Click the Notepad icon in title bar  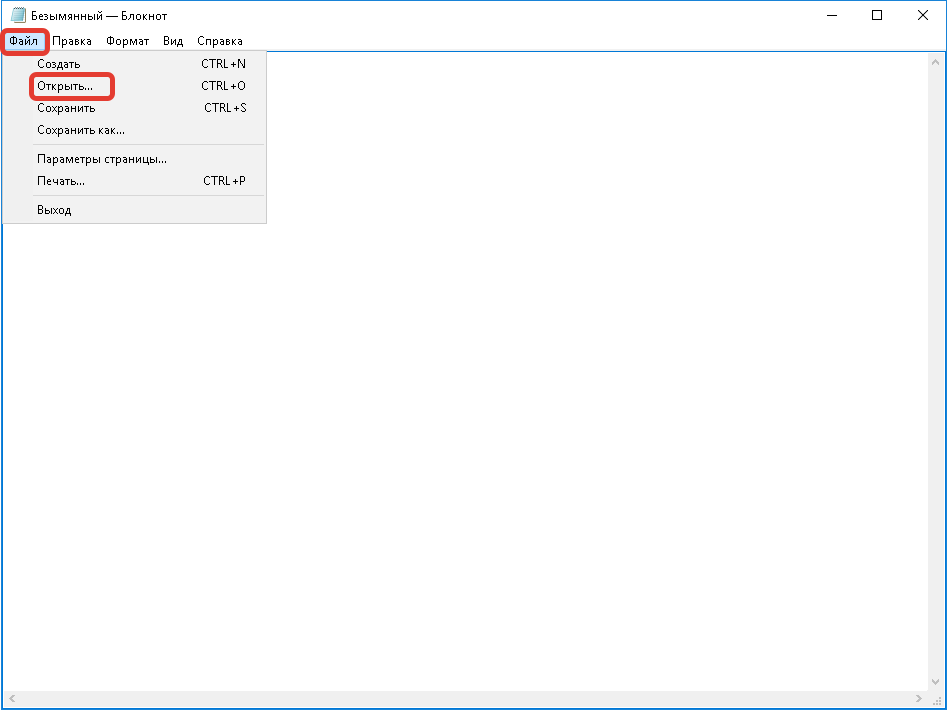coord(18,16)
